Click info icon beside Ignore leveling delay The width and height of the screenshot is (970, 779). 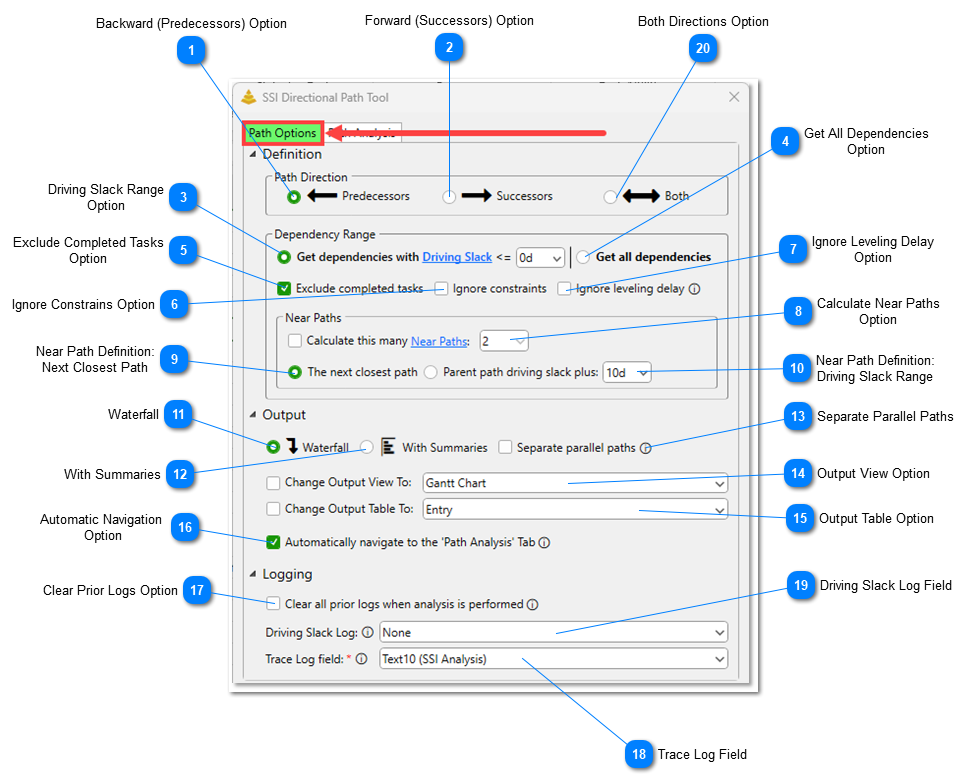[694, 289]
